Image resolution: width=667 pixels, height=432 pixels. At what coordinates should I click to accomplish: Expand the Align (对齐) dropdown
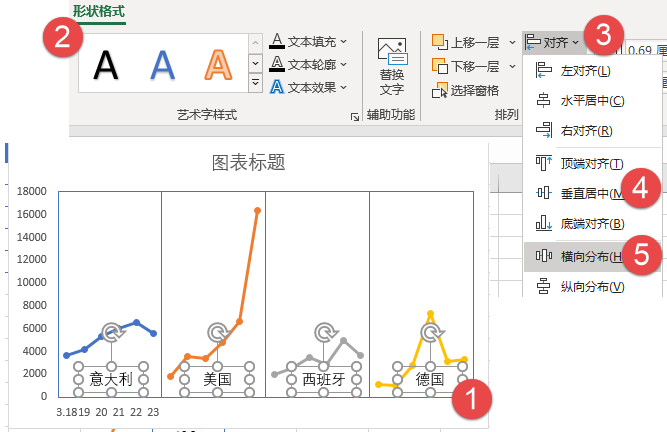point(552,42)
